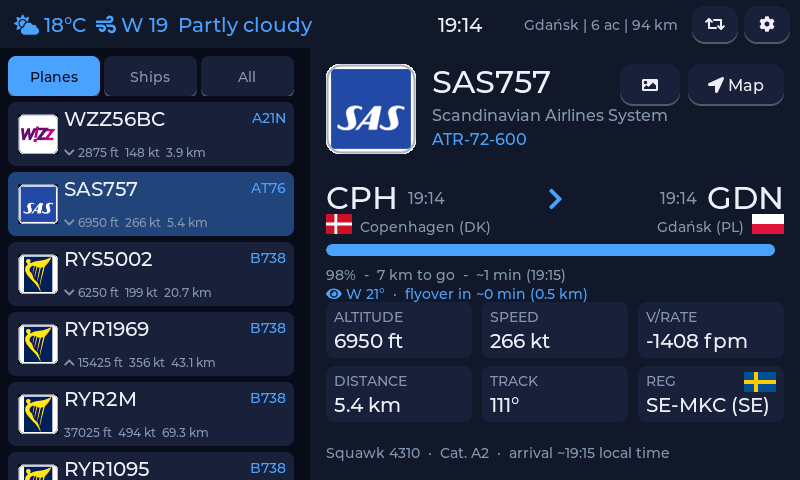Click the flight progress bar
The image size is (800, 480).
[551, 250]
